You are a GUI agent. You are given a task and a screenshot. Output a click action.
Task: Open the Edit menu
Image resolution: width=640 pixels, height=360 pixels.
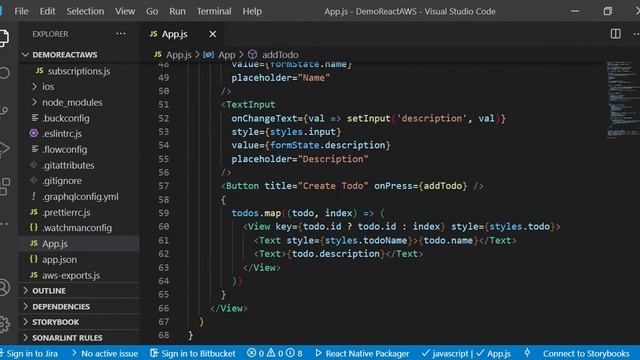(x=47, y=11)
